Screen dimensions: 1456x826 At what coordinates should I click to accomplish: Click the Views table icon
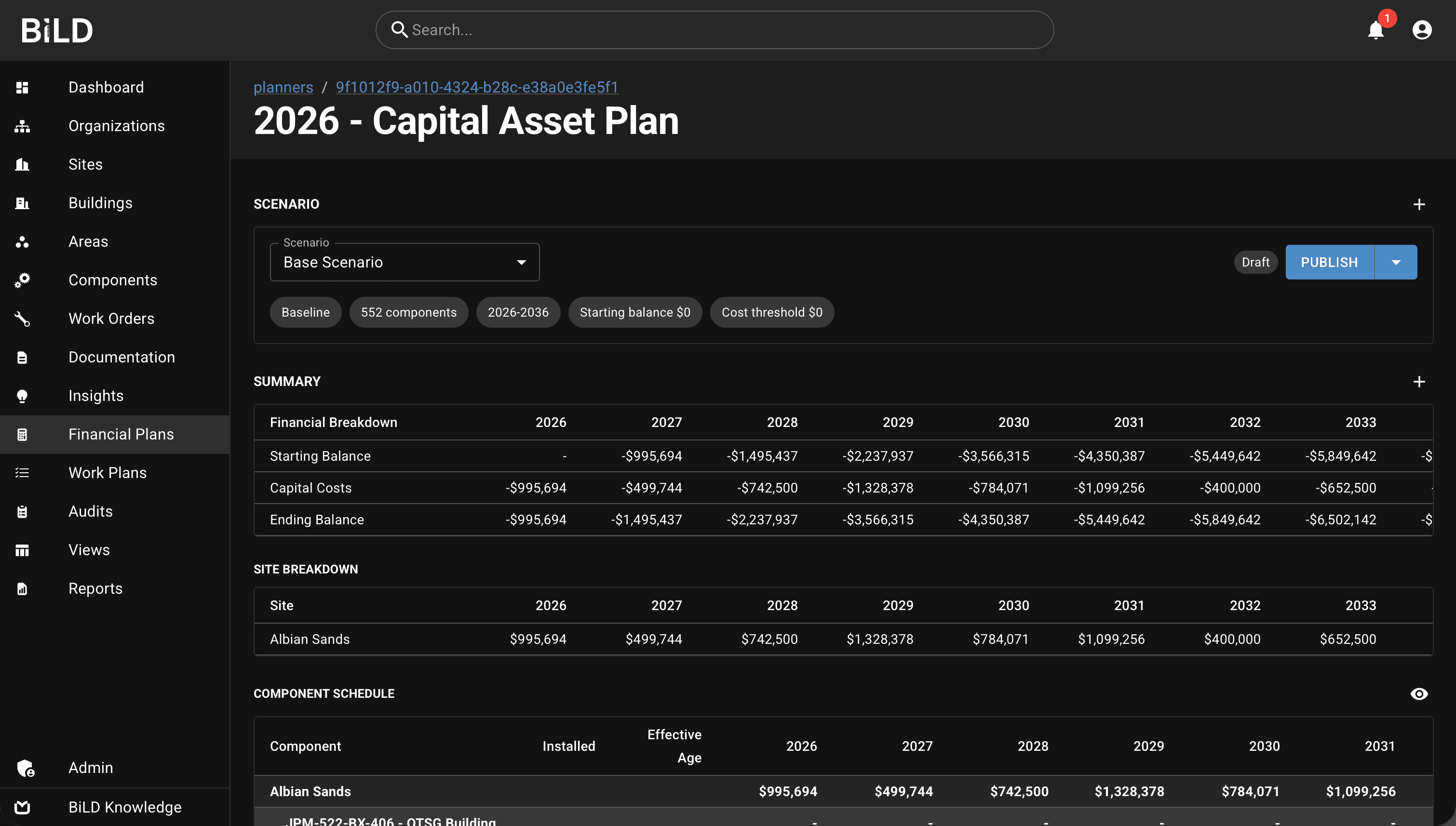[22, 550]
